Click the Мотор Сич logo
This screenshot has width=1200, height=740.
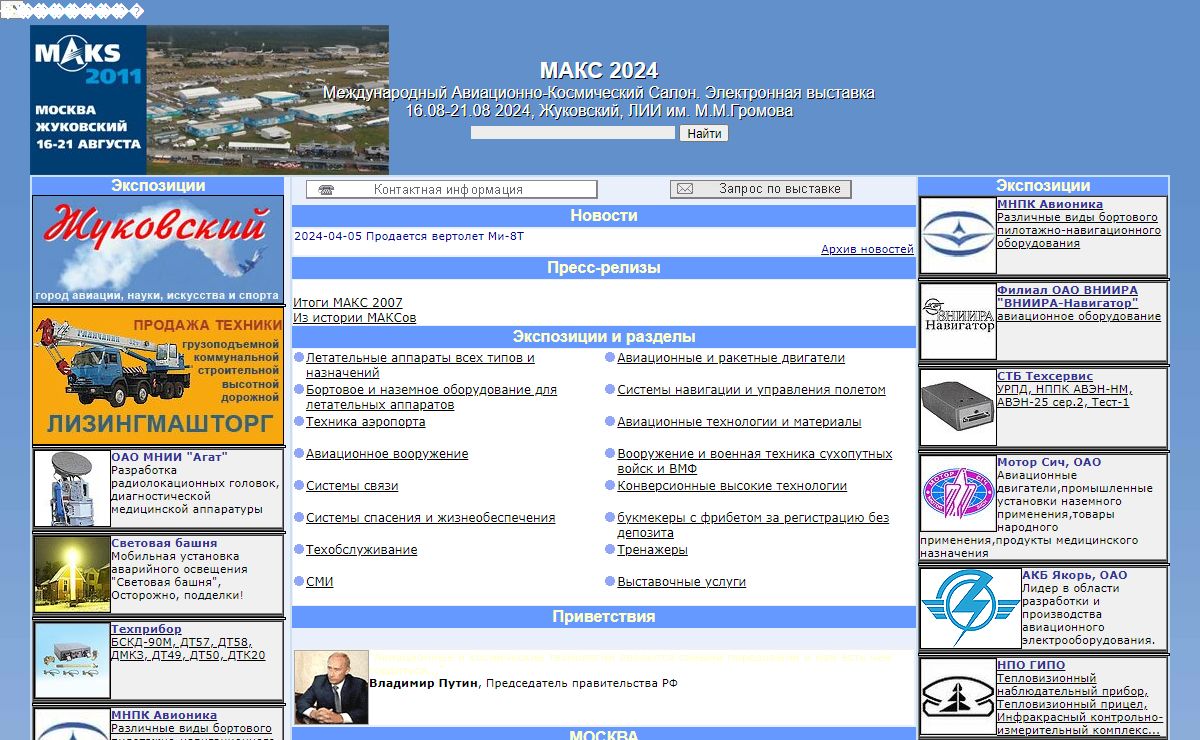pyautogui.click(x=958, y=494)
